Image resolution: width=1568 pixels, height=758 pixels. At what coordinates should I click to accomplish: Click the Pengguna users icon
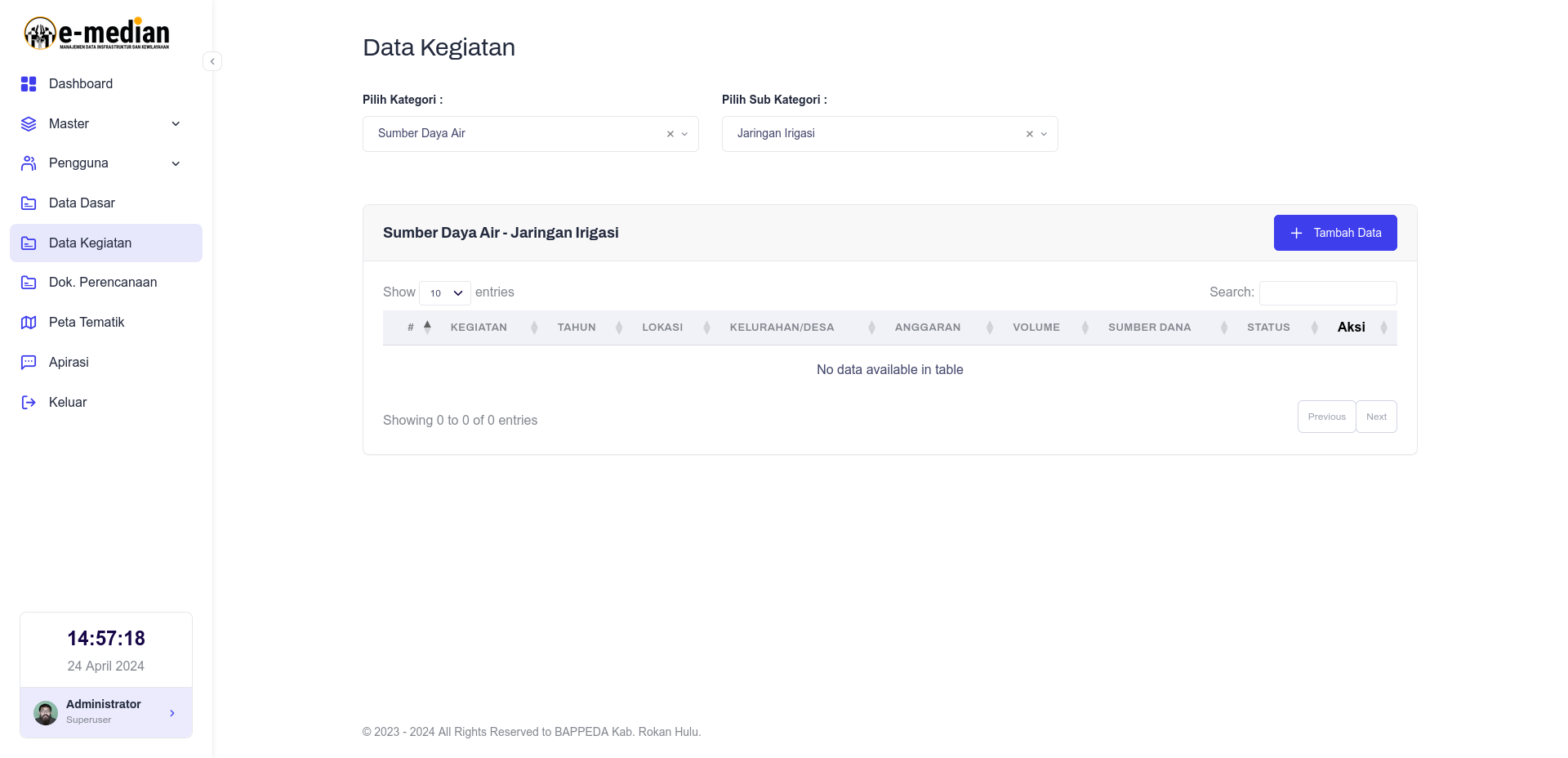(x=29, y=163)
